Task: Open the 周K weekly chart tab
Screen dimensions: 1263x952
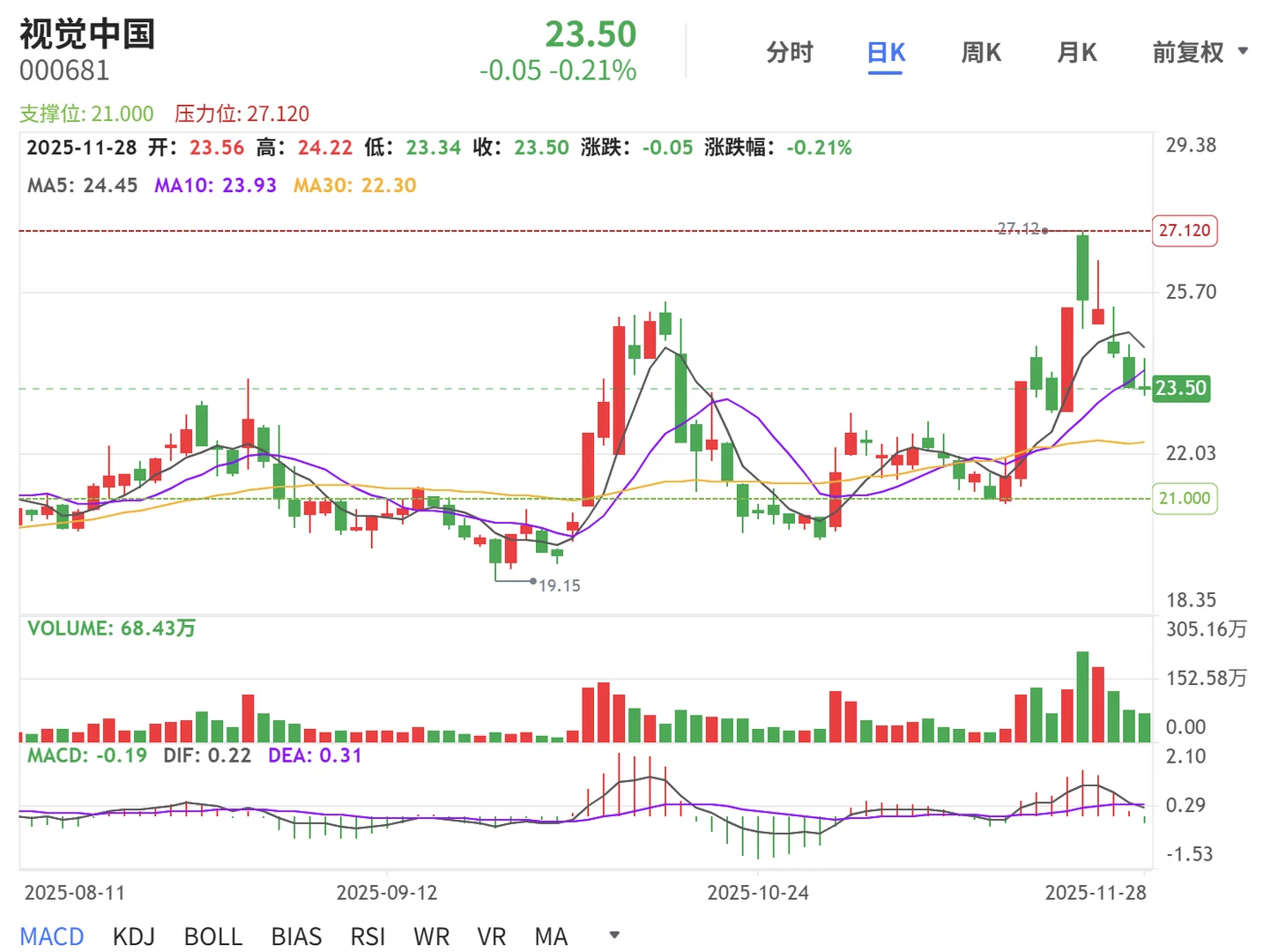Action: coord(981,53)
